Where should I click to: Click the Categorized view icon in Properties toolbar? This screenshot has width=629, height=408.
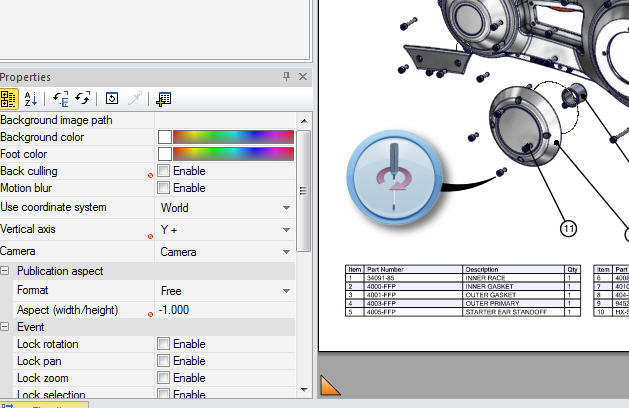pos(9,98)
